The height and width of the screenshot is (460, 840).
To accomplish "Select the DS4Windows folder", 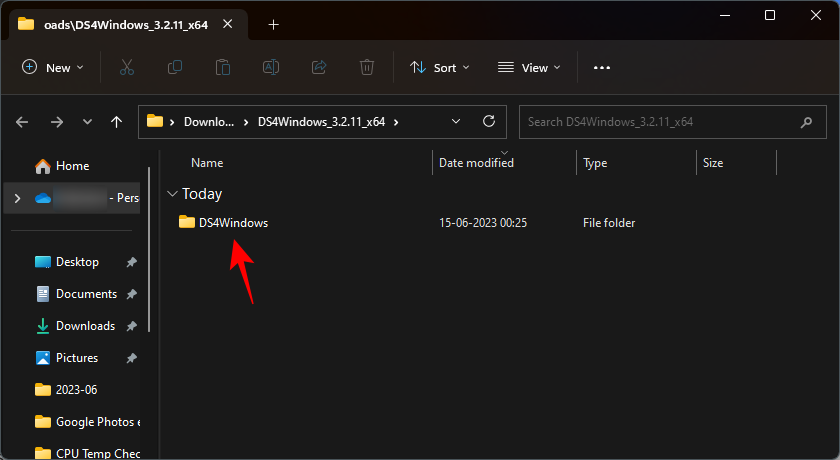I will (x=223, y=223).
